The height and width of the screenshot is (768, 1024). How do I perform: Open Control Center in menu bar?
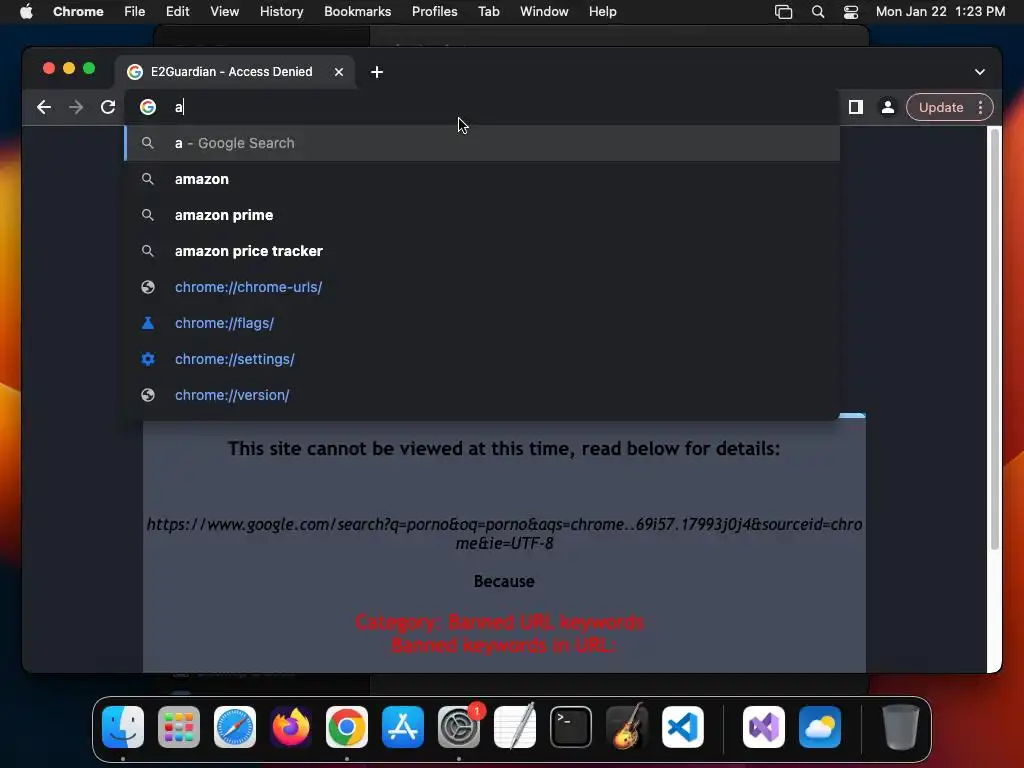coord(851,12)
